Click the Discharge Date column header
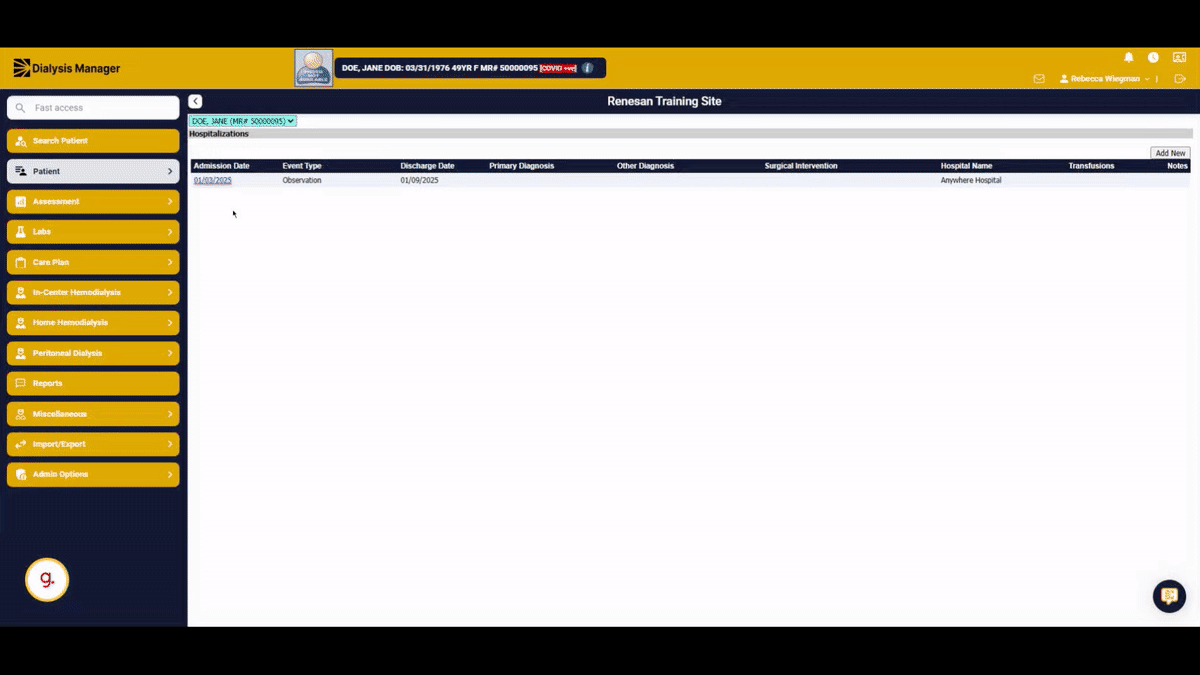 (427, 166)
